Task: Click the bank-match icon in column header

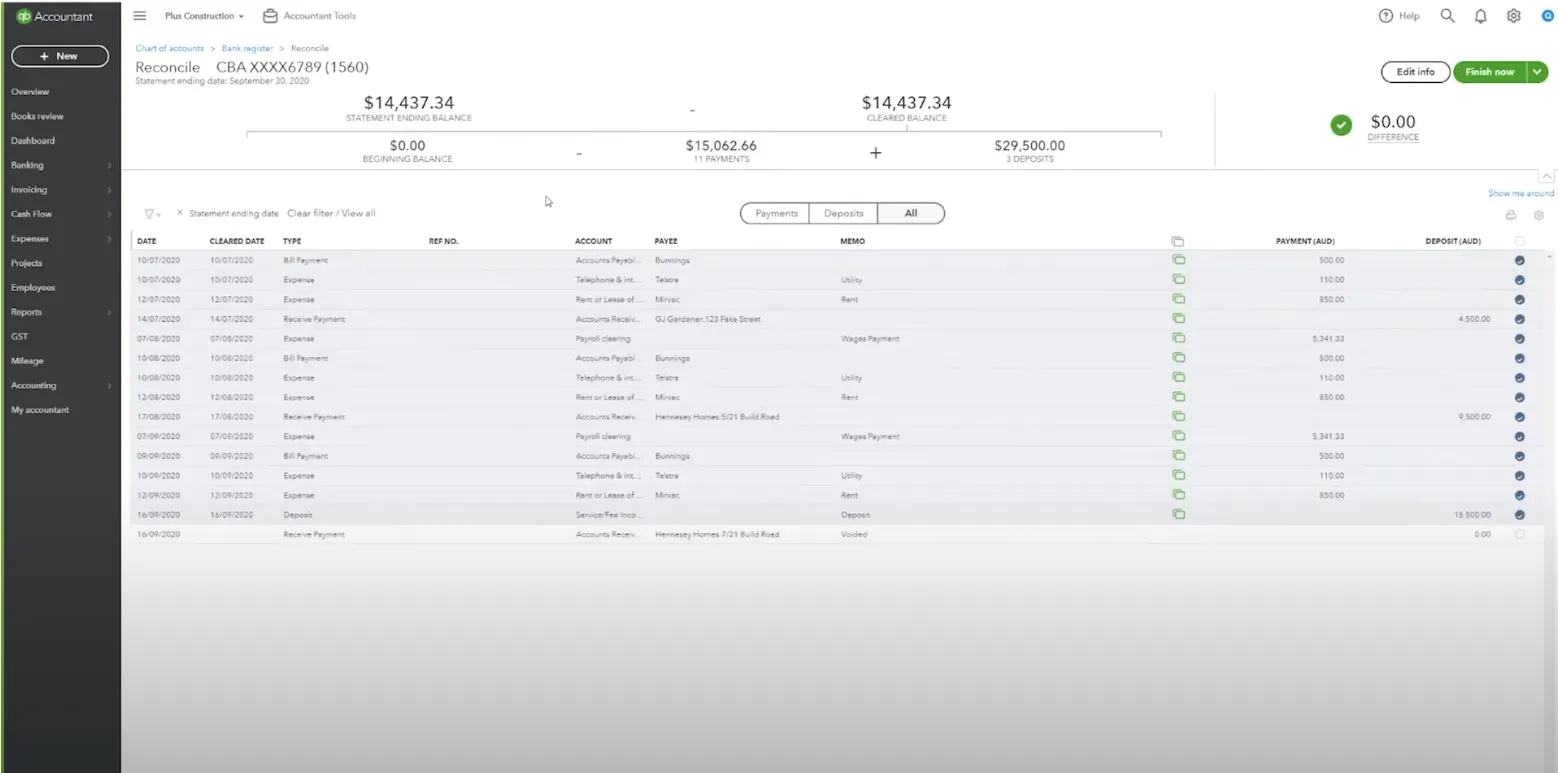Action: point(1178,241)
